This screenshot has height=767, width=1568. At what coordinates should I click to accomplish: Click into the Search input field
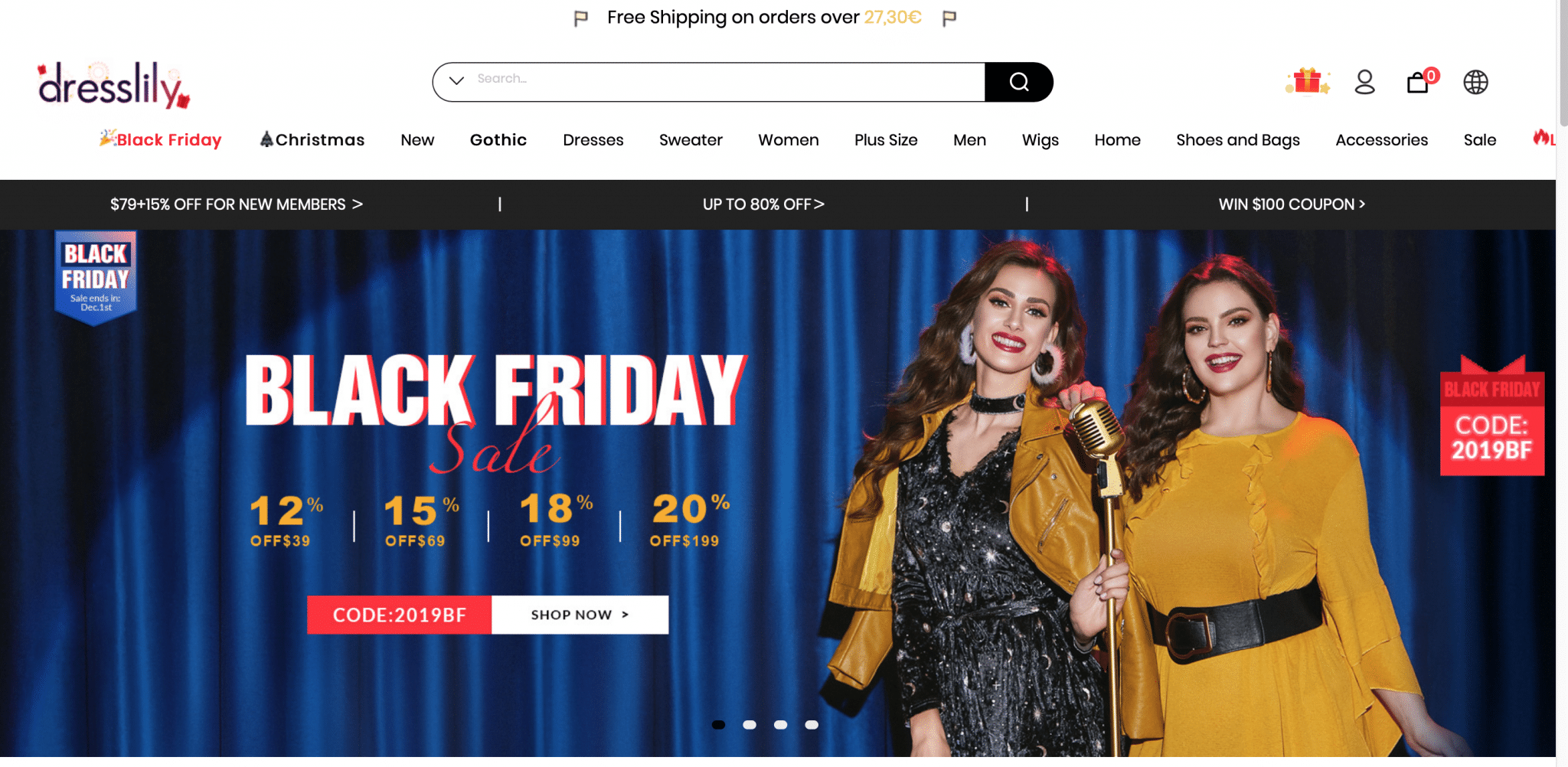727,80
